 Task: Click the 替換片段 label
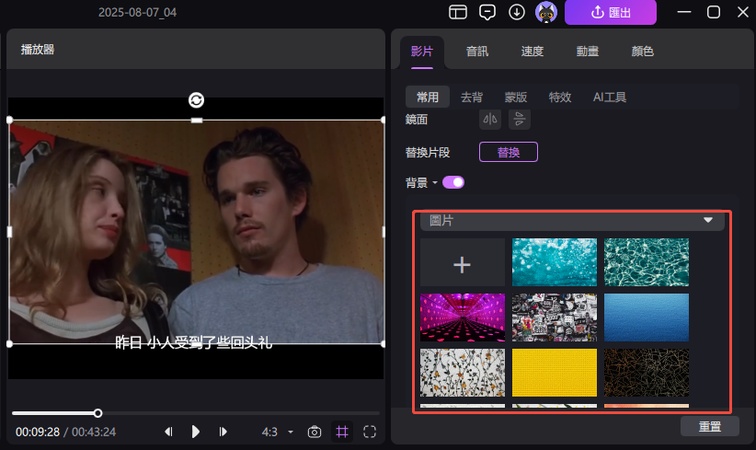click(428, 152)
